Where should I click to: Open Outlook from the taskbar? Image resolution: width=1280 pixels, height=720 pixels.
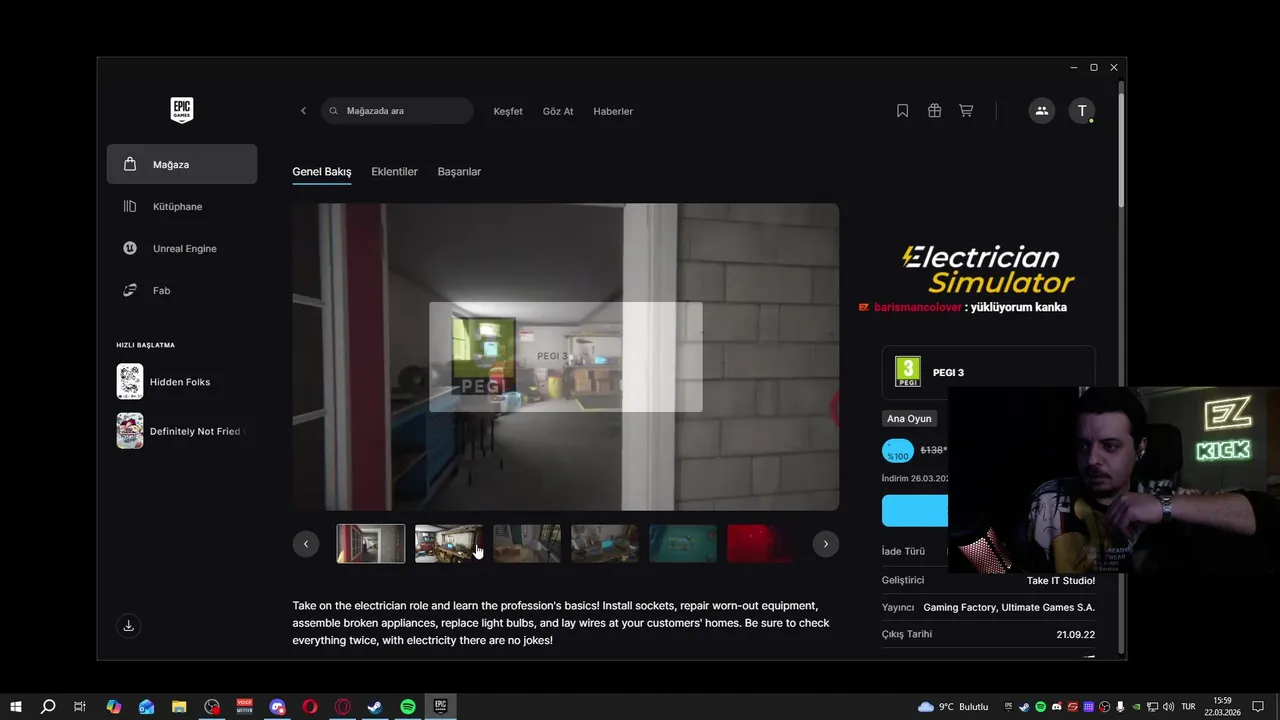[147, 707]
